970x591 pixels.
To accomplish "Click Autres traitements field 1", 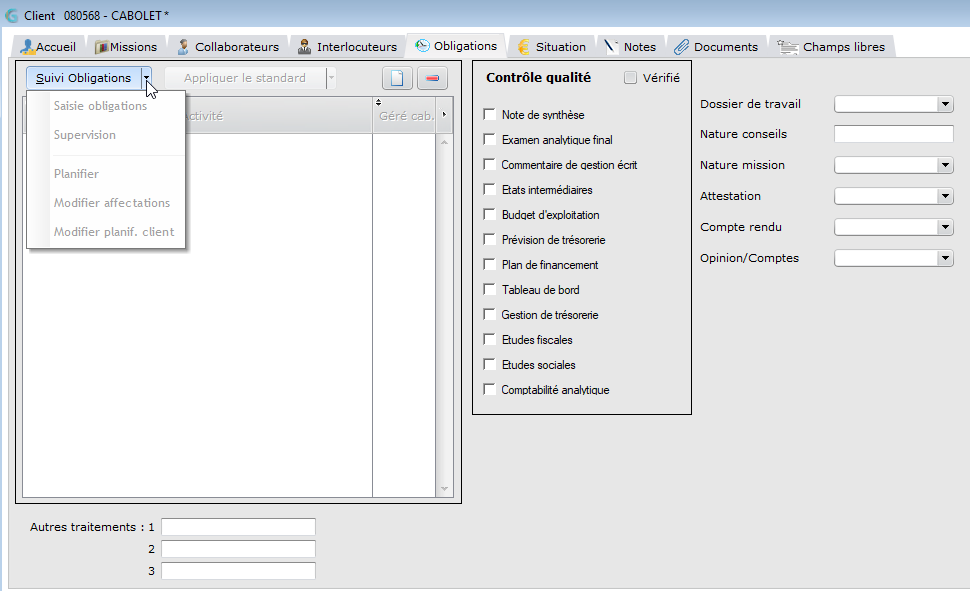I will [x=238, y=527].
